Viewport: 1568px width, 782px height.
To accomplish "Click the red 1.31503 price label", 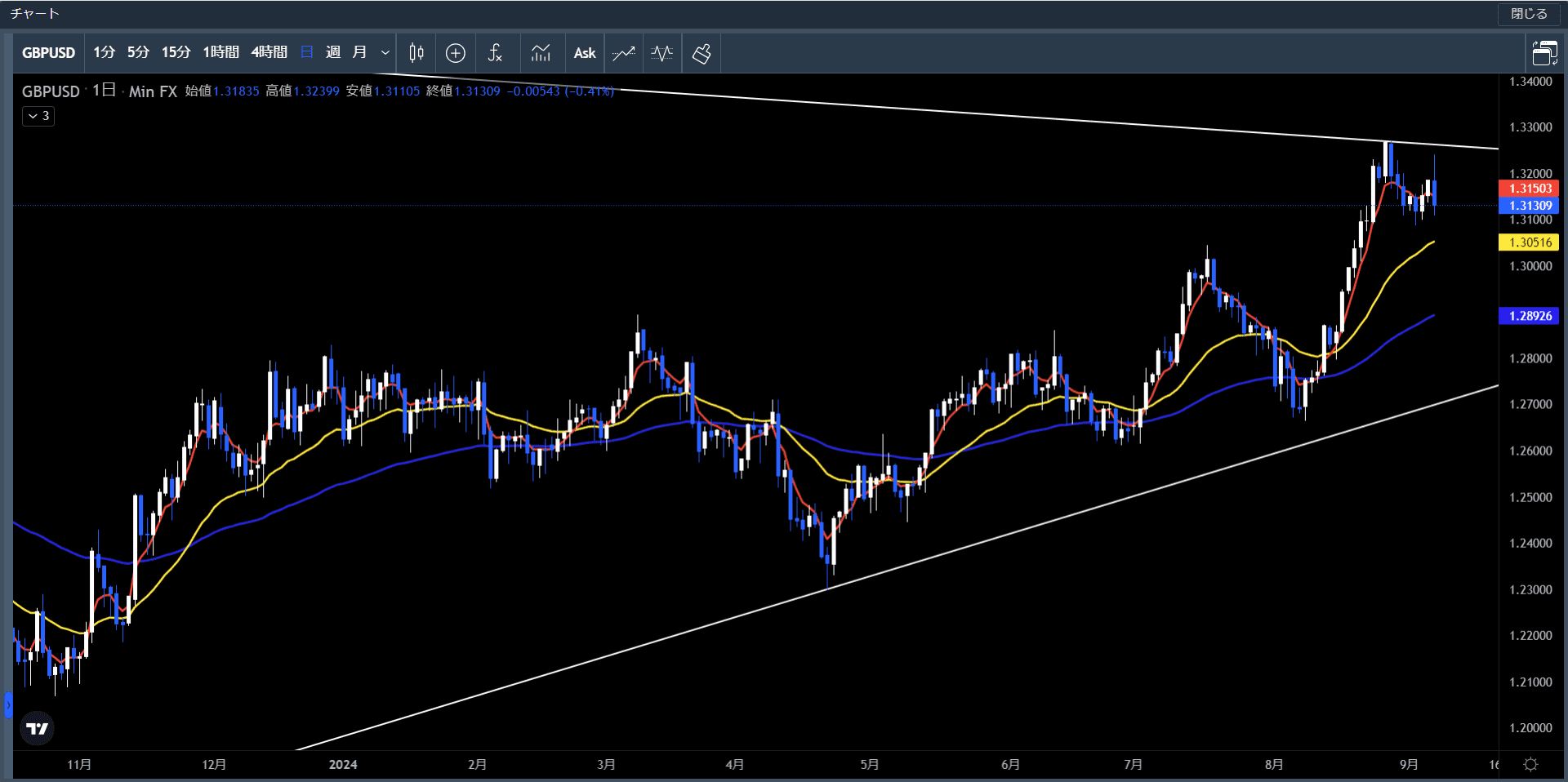I will point(1530,189).
